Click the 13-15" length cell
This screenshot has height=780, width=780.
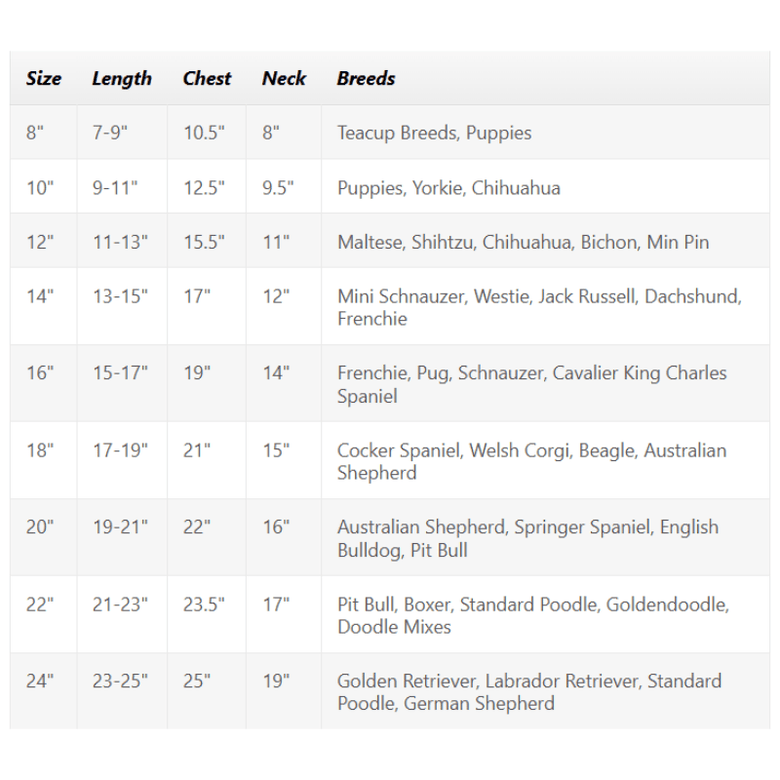click(122, 306)
